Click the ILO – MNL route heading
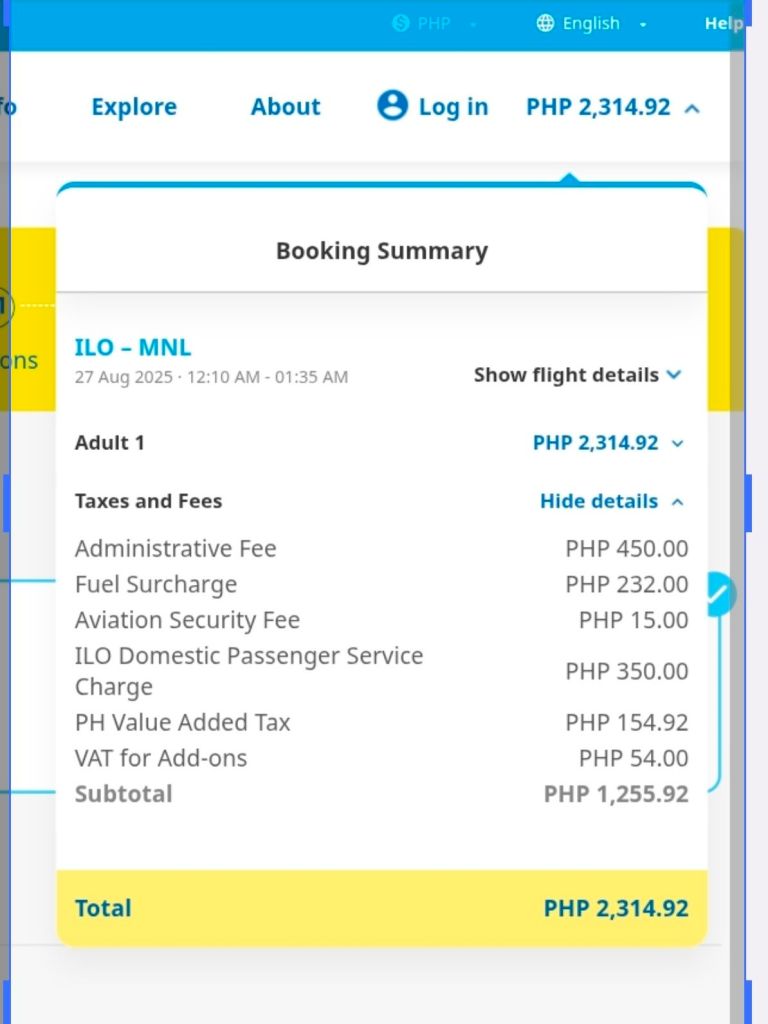Image resolution: width=768 pixels, height=1024 pixels. 133,348
